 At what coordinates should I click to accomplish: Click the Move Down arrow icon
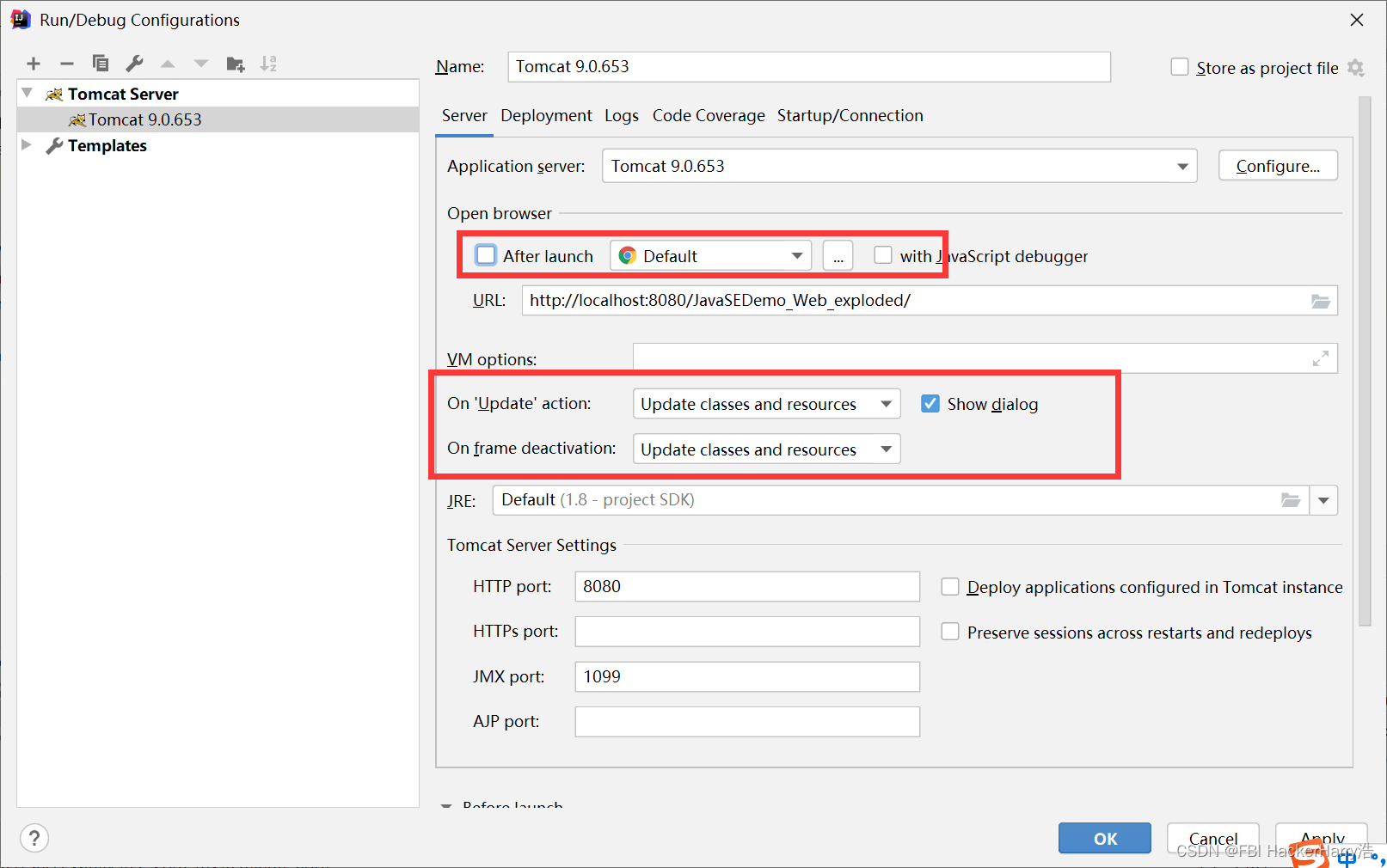tap(201, 64)
